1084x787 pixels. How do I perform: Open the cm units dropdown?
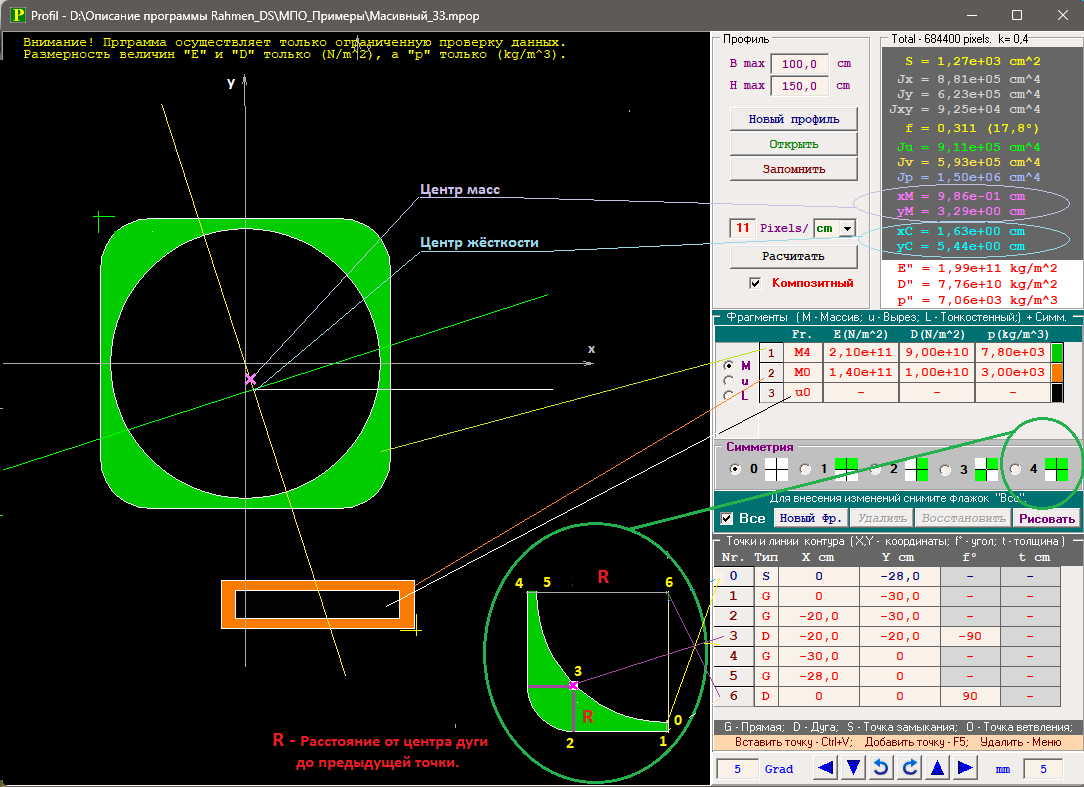(848, 228)
